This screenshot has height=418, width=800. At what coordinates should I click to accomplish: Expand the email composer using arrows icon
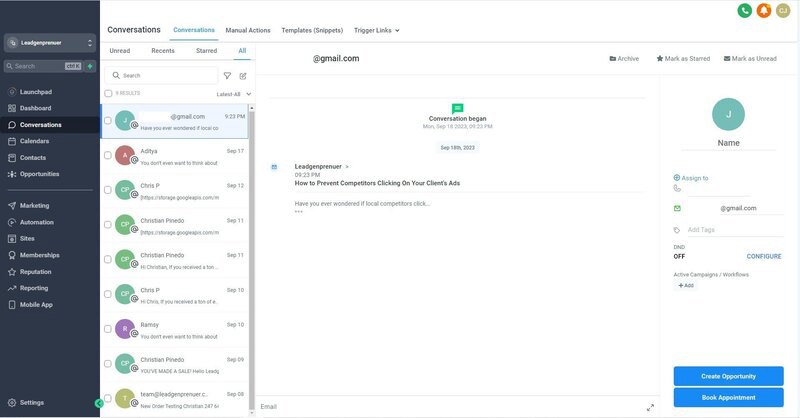pos(650,407)
